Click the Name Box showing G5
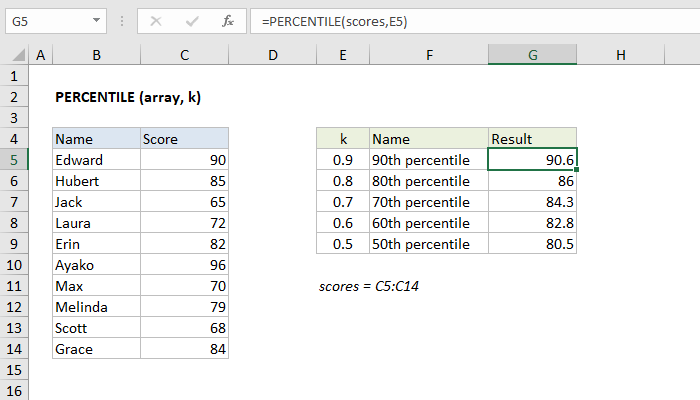 click(x=56, y=21)
